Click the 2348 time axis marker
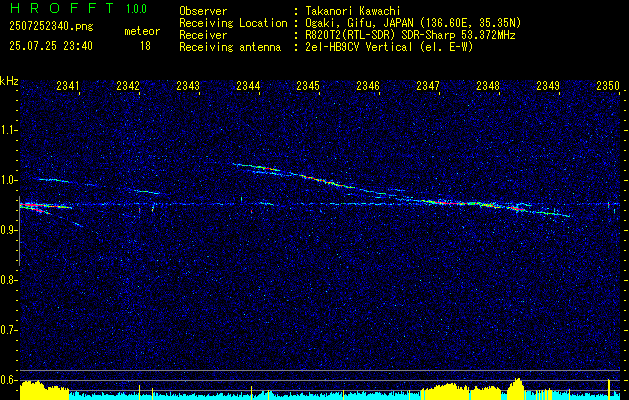 point(488,85)
